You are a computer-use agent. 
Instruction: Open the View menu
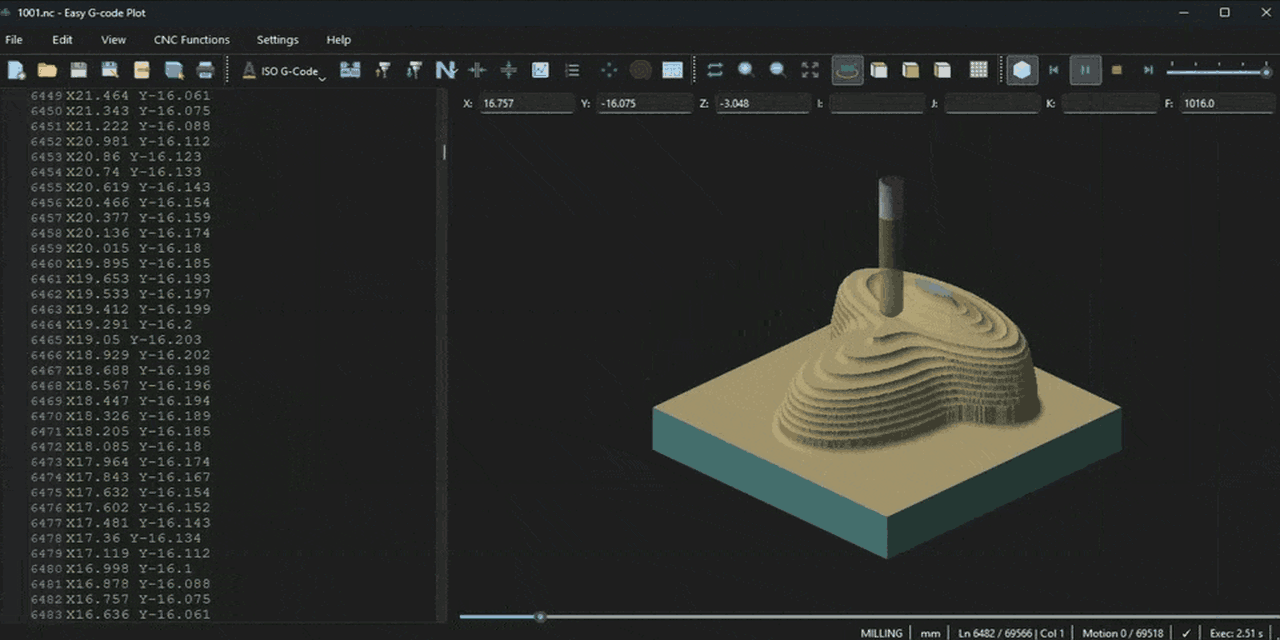tap(114, 40)
